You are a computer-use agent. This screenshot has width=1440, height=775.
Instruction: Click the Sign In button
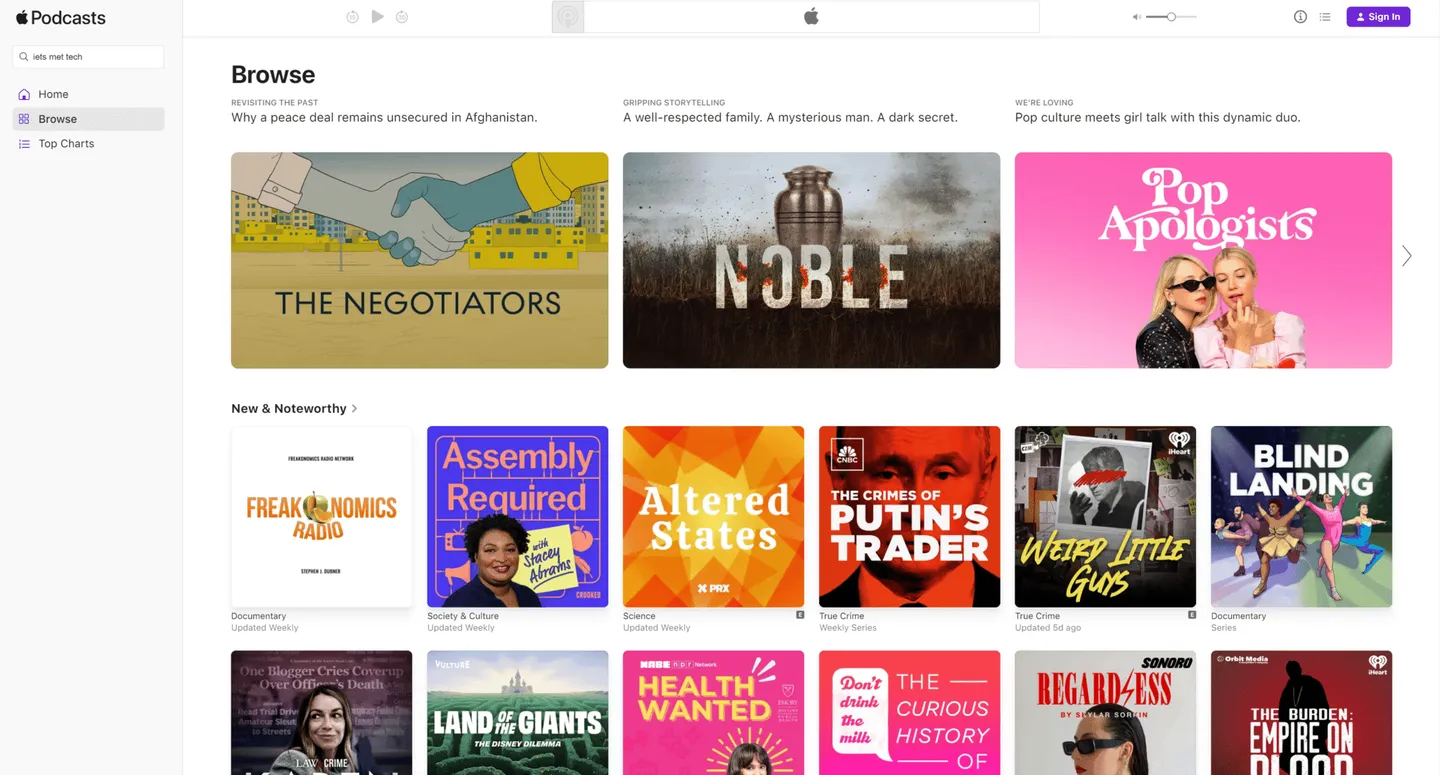[x=1378, y=17]
